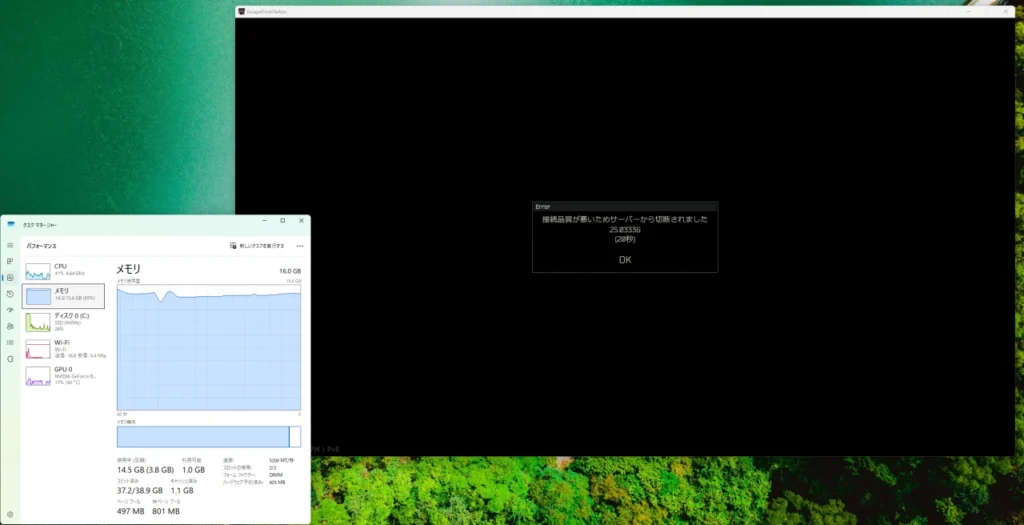
Task: Open the Processes page icon in sidebar
Action: 10,261
